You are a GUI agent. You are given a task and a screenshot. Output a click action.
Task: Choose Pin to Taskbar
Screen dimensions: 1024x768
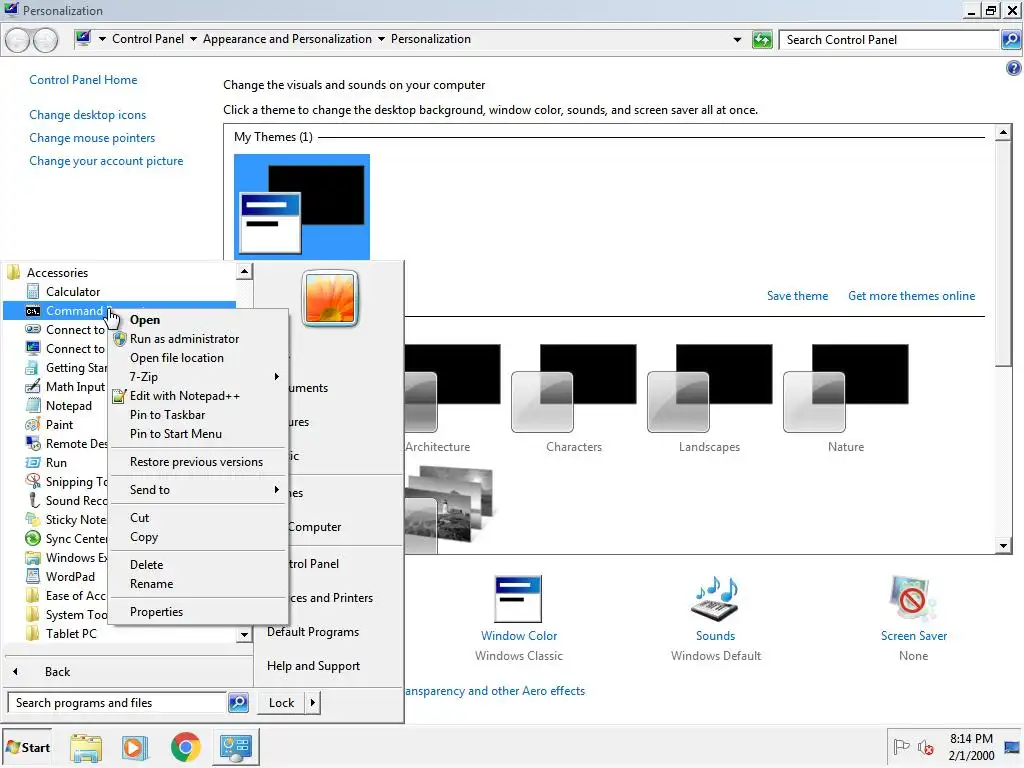tap(167, 415)
